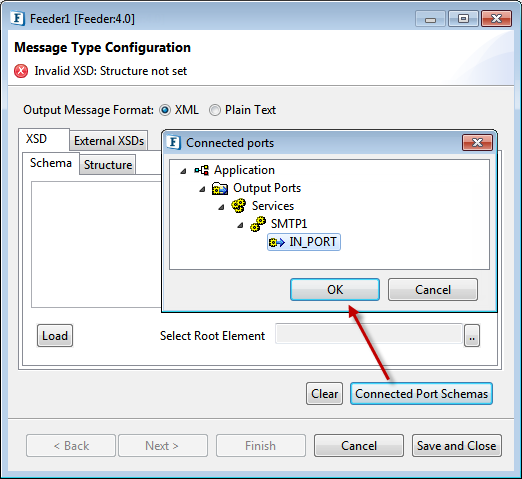Open the Structure tab
Viewport: 522px width, 479px height.
pos(108,165)
